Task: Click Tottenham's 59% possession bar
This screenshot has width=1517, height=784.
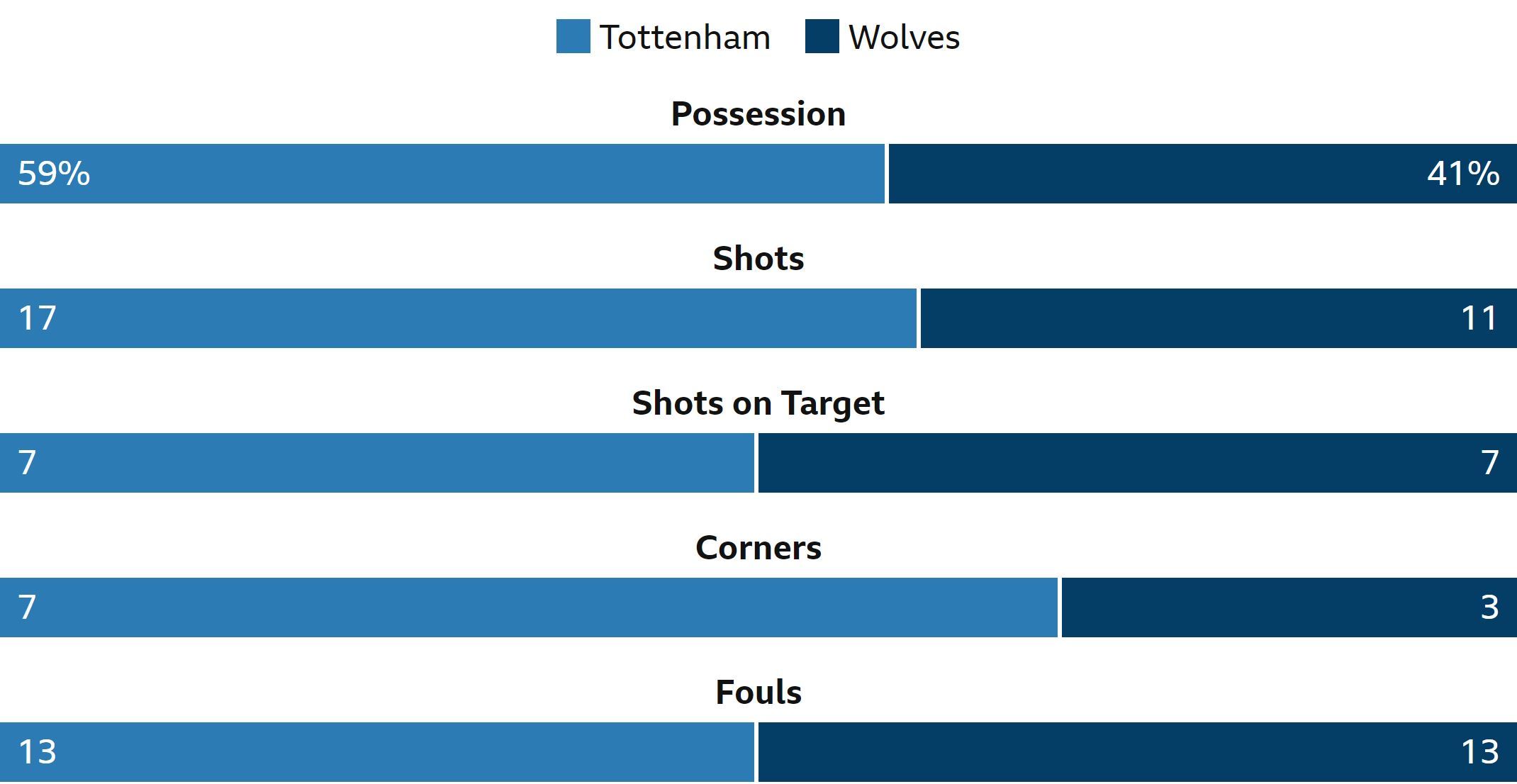Action: (442, 174)
